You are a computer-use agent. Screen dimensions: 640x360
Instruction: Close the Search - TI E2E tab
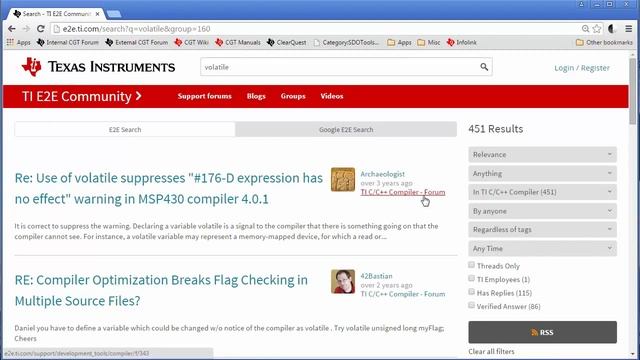[98, 14]
